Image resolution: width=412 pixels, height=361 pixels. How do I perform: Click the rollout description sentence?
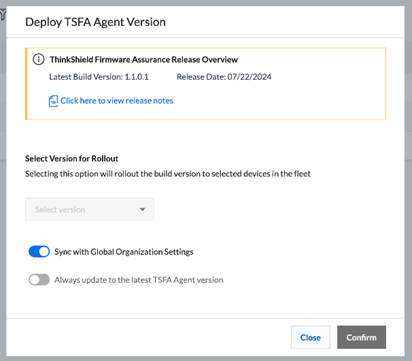[168, 174]
